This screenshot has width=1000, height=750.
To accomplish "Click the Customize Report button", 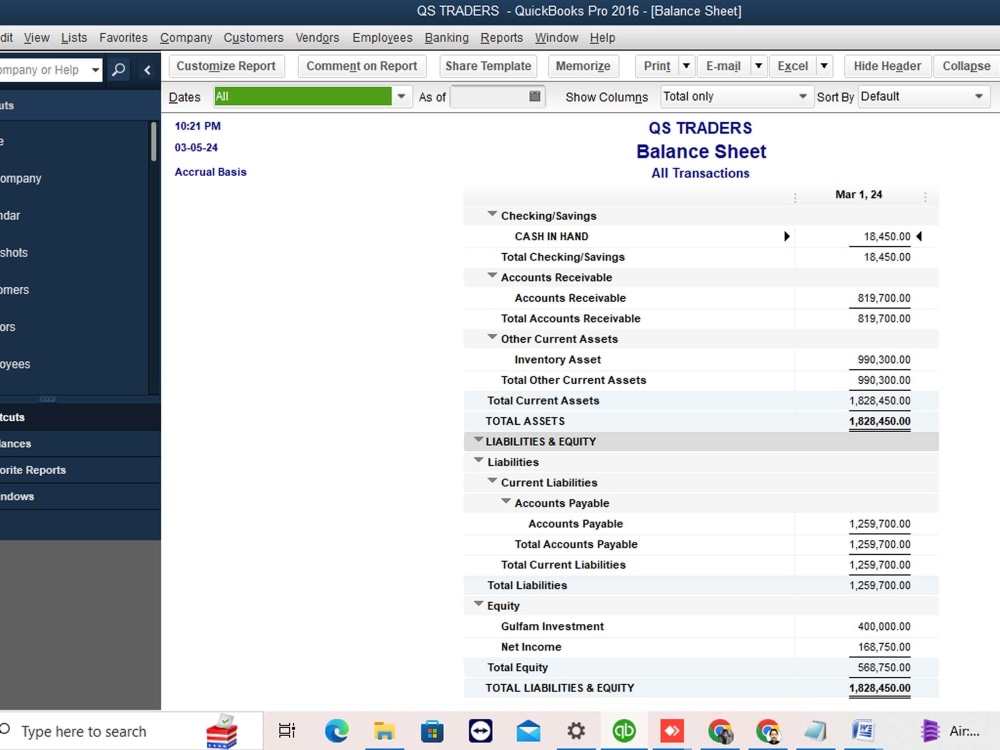I will pyautogui.click(x=226, y=66).
